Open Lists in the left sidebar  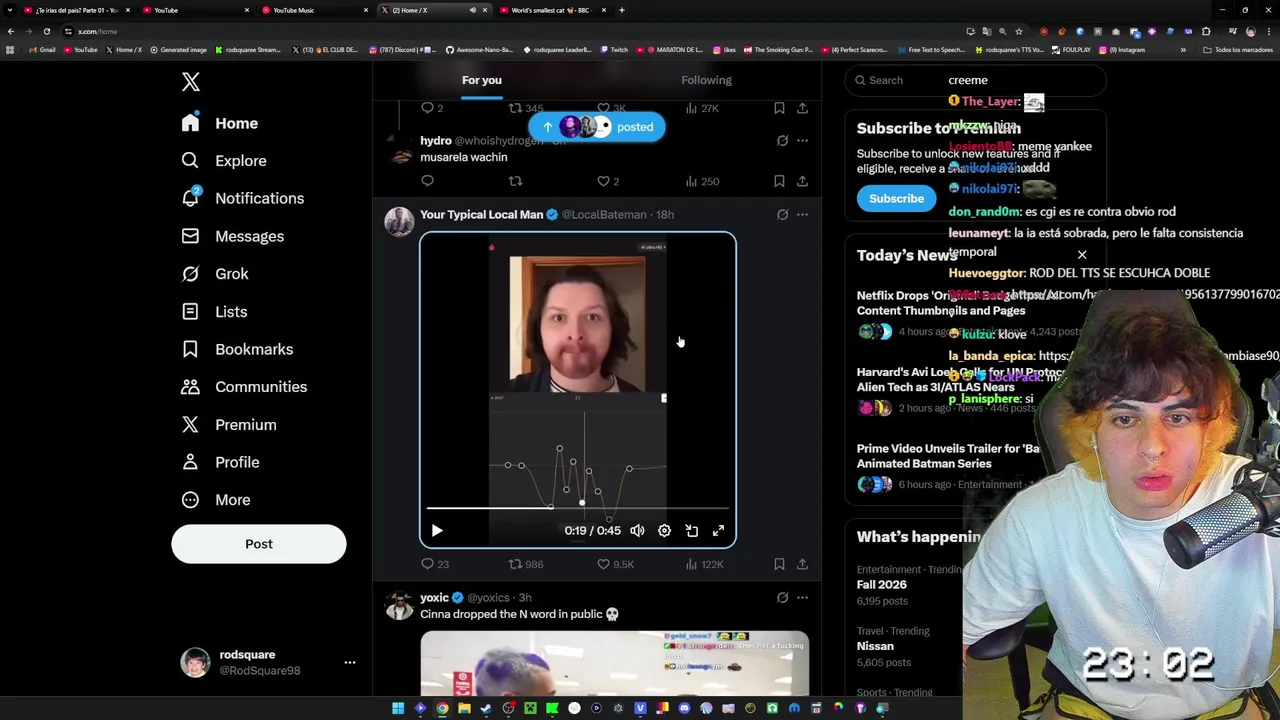215,312
